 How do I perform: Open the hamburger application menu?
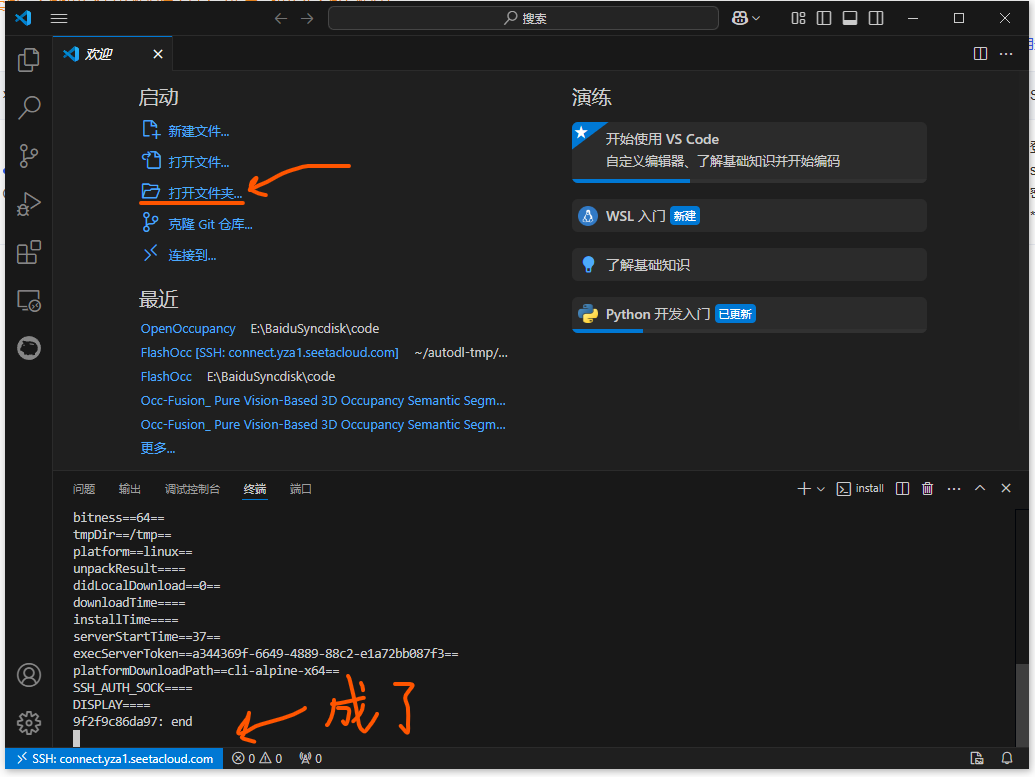coord(59,18)
